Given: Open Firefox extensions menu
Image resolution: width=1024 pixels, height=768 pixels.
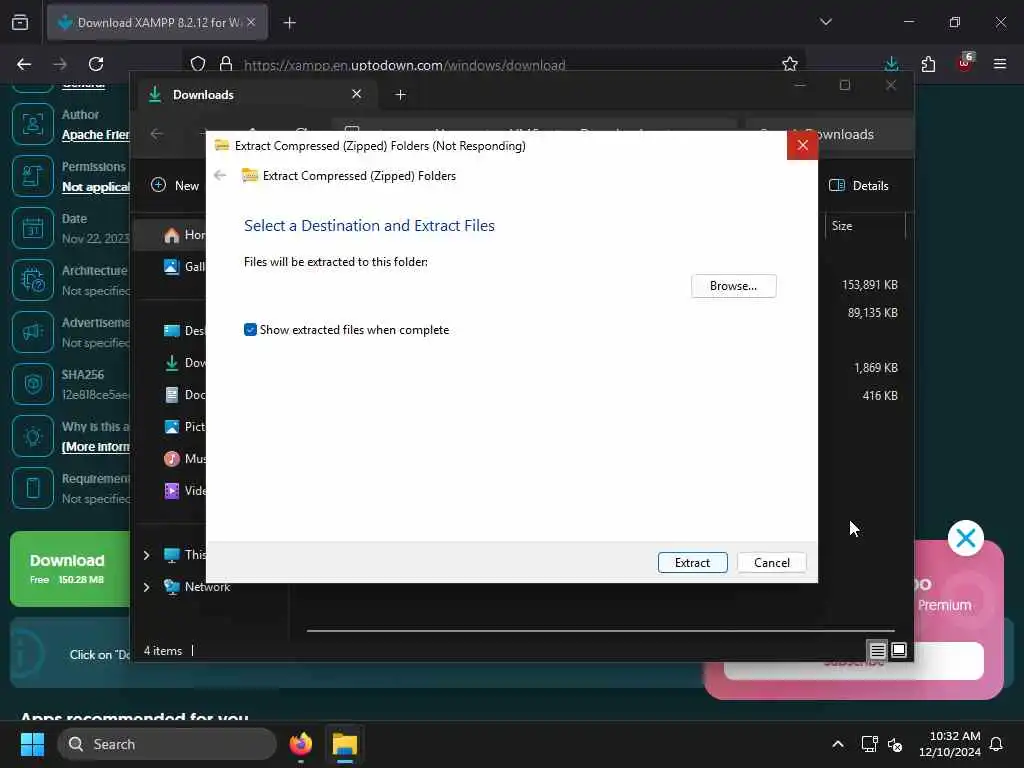Looking at the screenshot, I should click(x=928, y=64).
